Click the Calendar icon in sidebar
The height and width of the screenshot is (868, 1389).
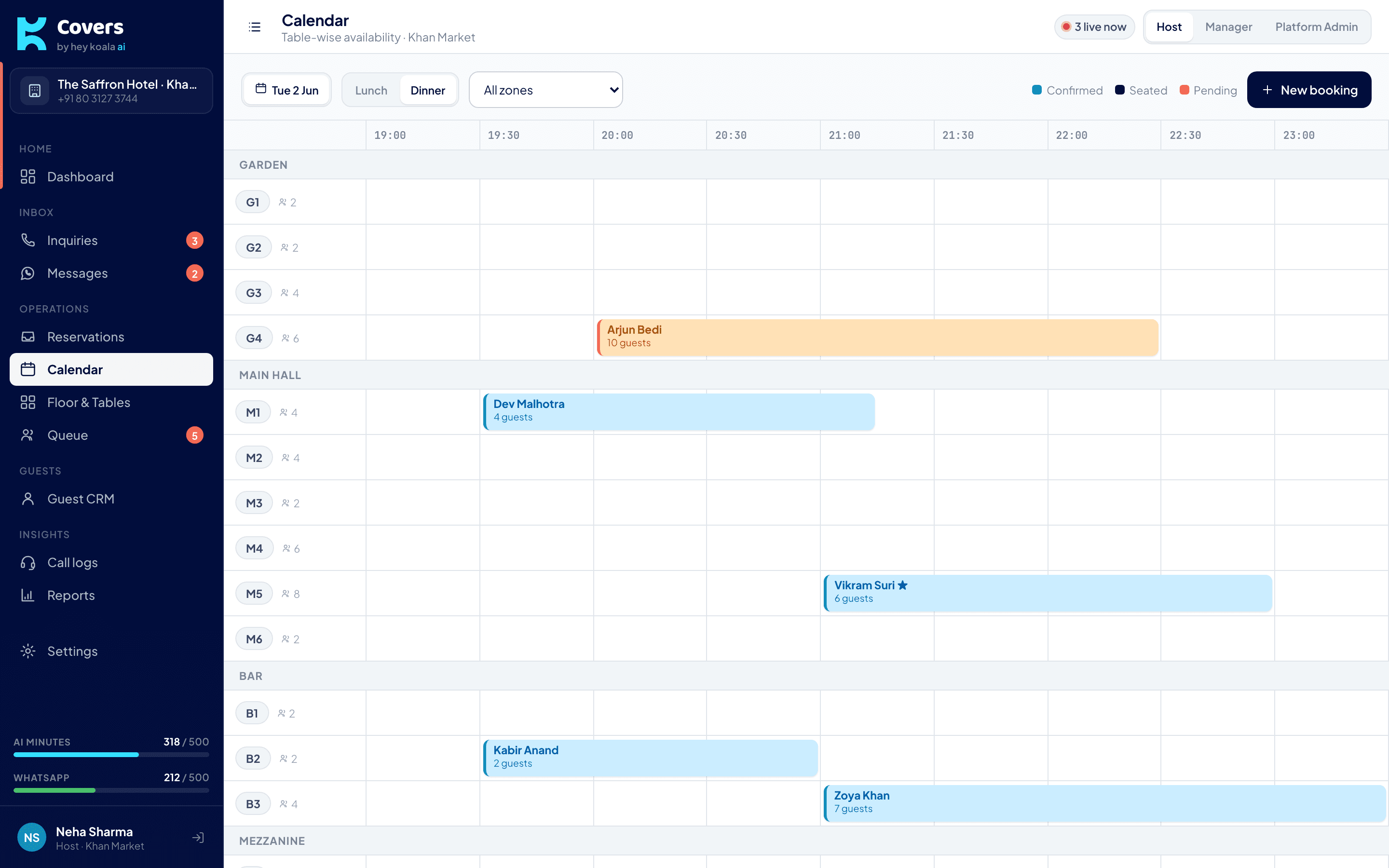click(27, 369)
